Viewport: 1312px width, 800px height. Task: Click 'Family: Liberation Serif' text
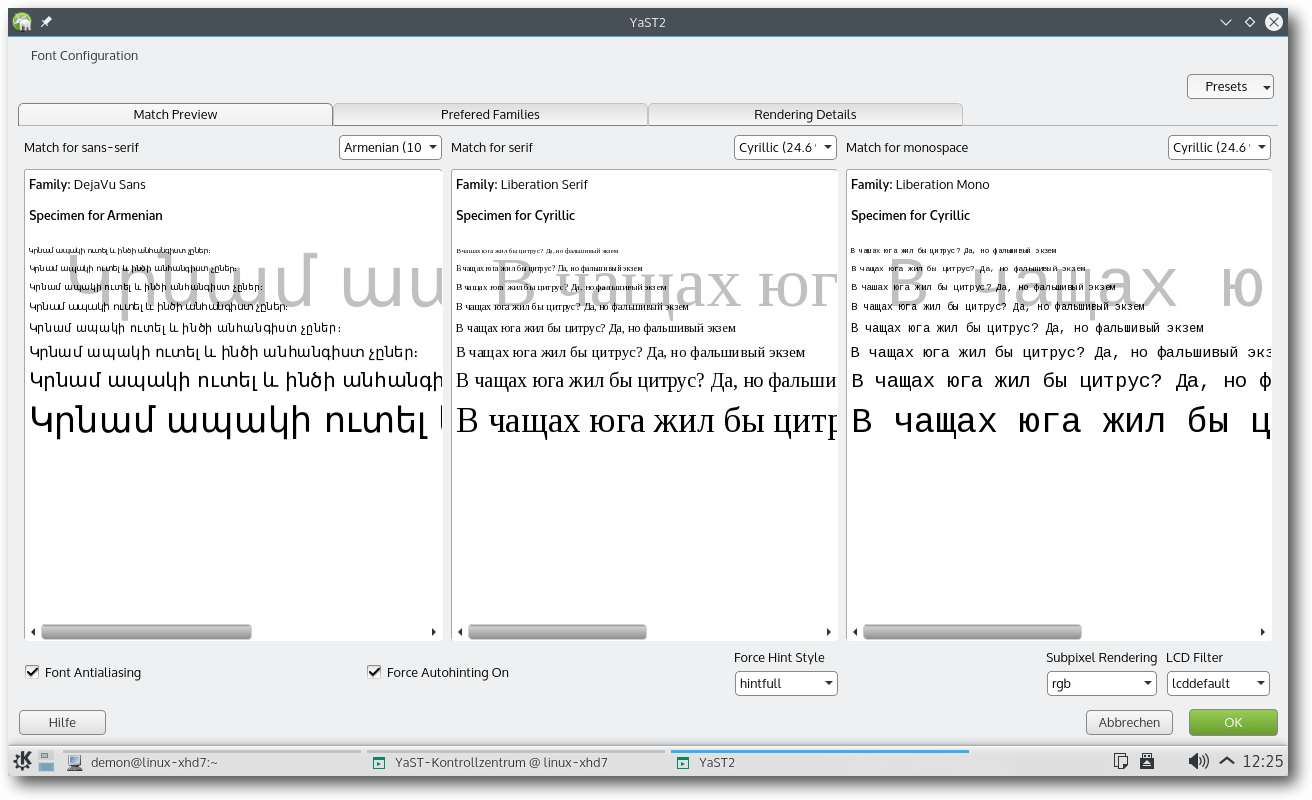522,184
